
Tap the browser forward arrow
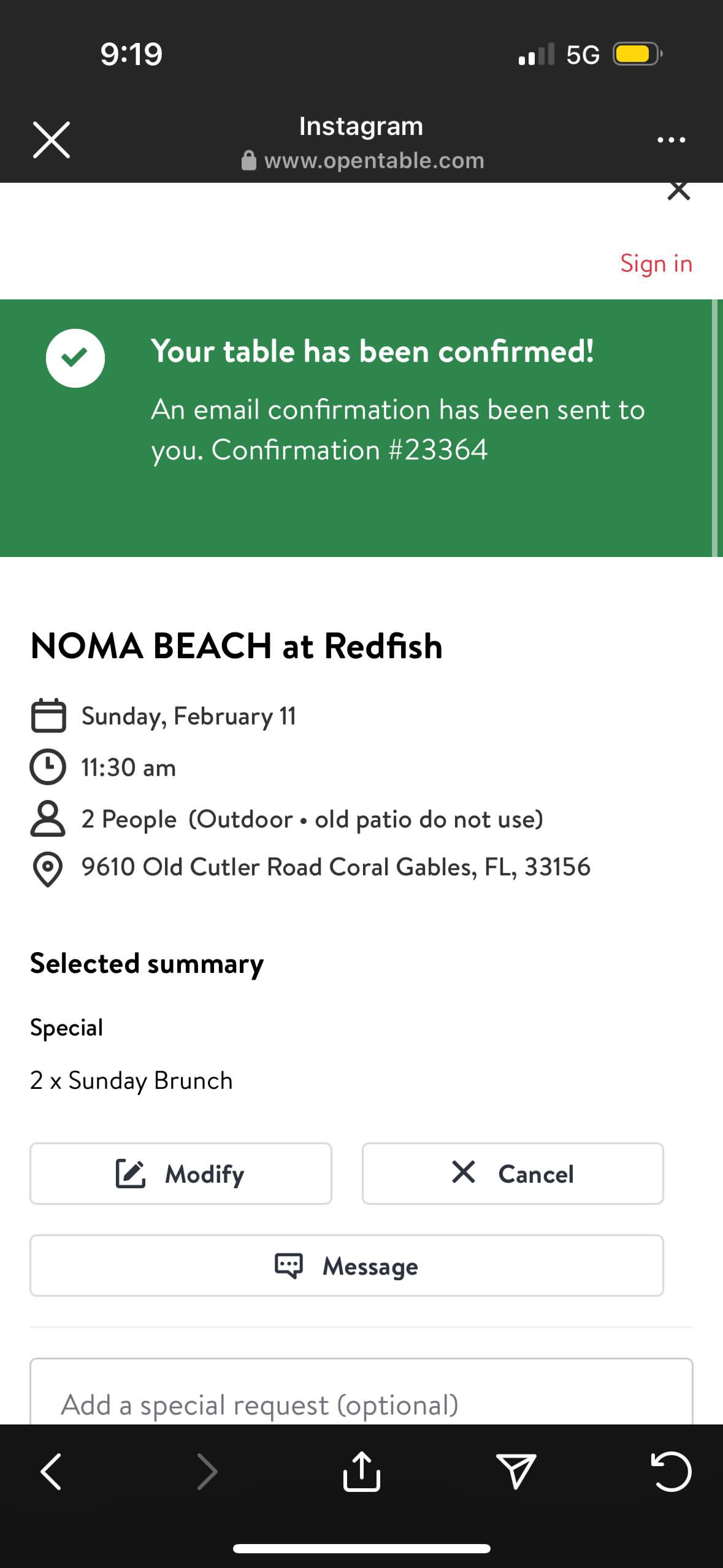[x=207, y=1472]
